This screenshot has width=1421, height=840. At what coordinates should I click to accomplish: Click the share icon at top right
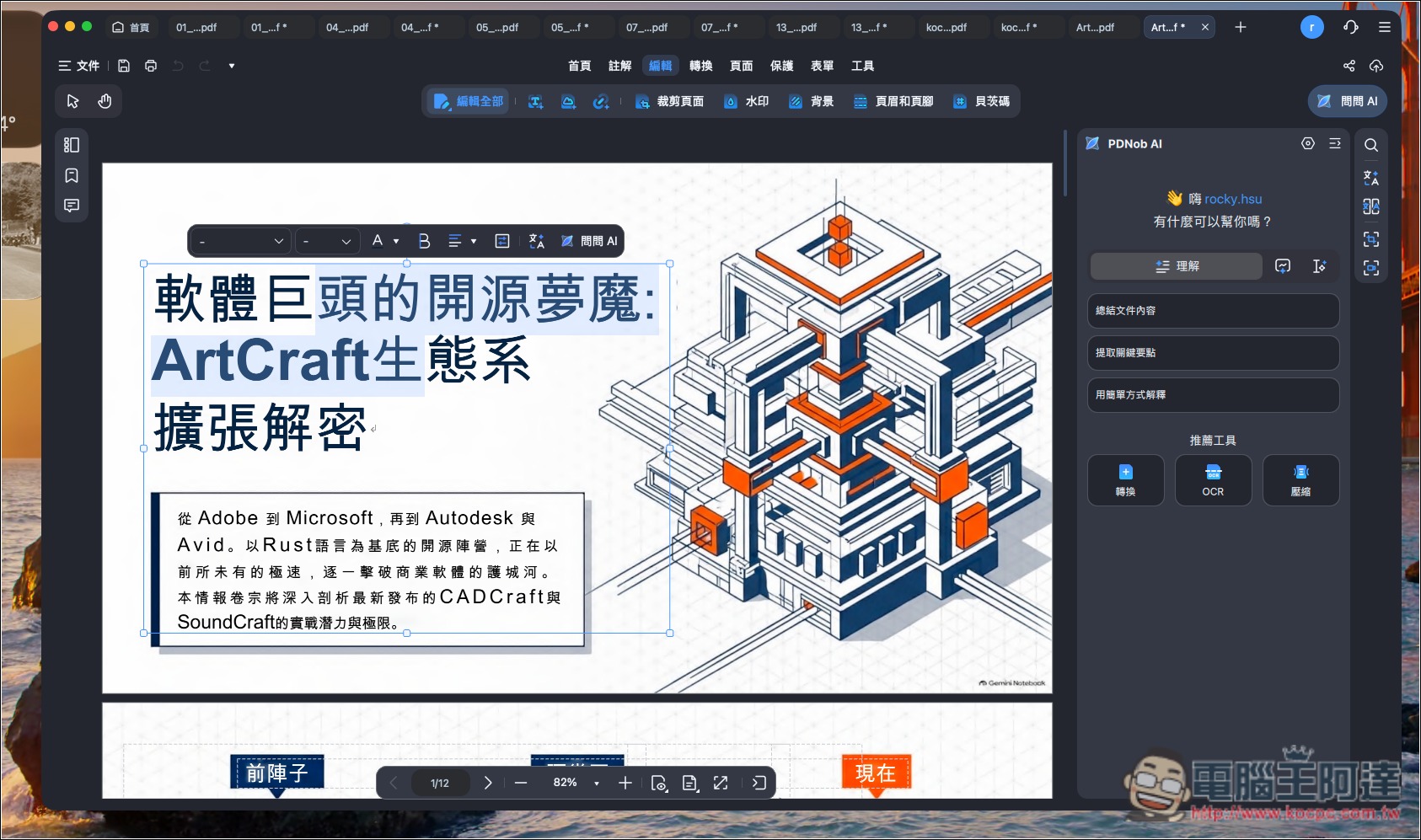click(x=1349, y=66)
